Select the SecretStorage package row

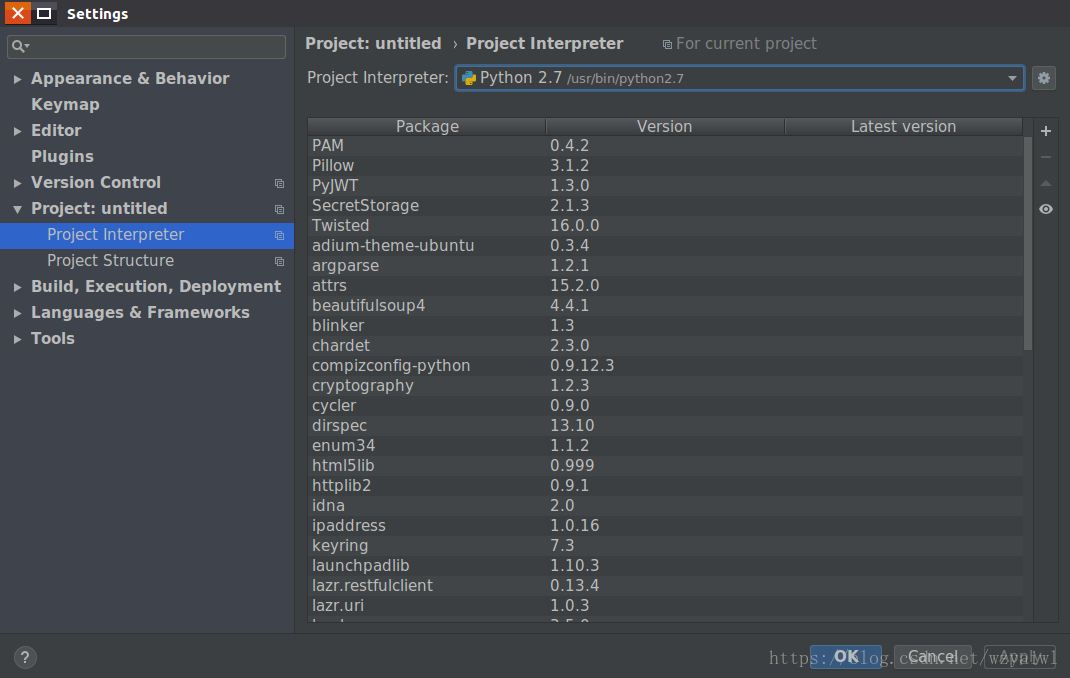(x=665, y=206)
